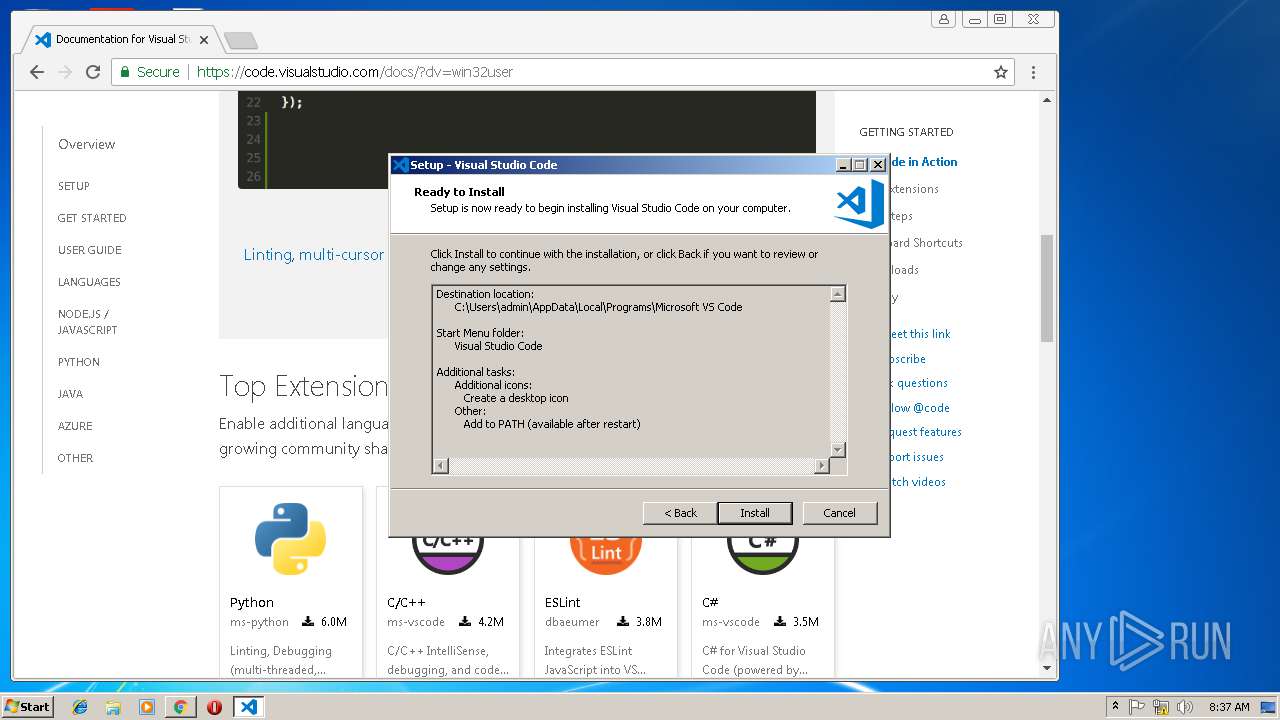Click ESLint download count icon 3.8M

tap(623, 622)
